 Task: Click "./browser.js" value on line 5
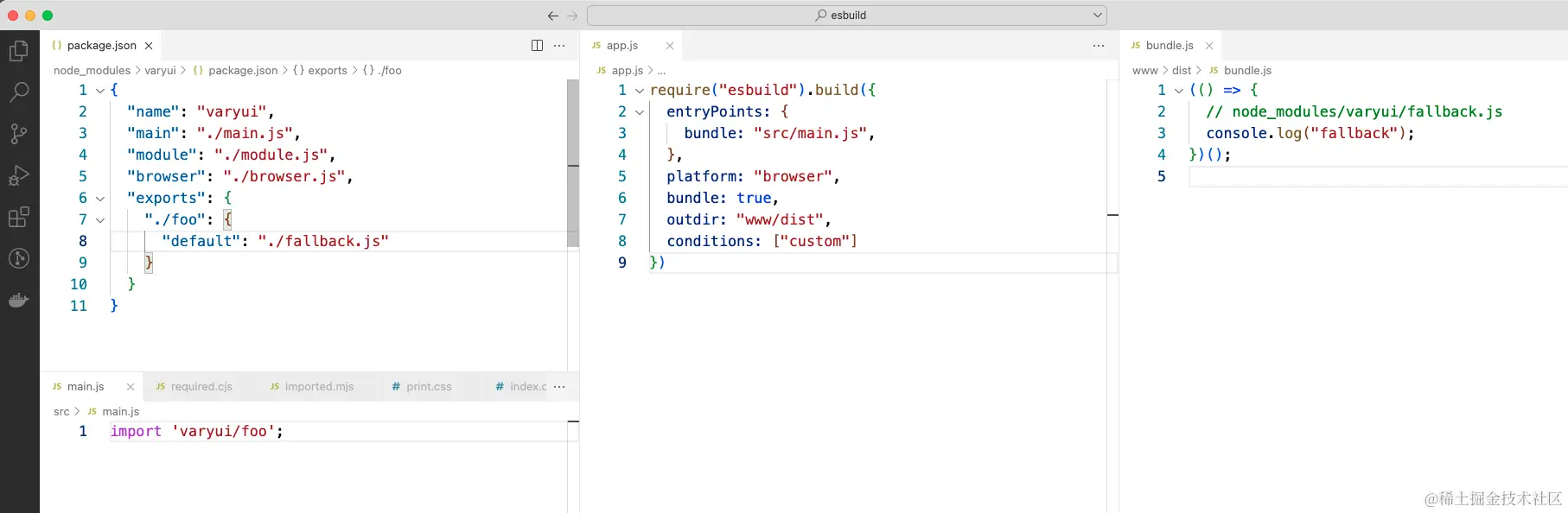(284, 176)
